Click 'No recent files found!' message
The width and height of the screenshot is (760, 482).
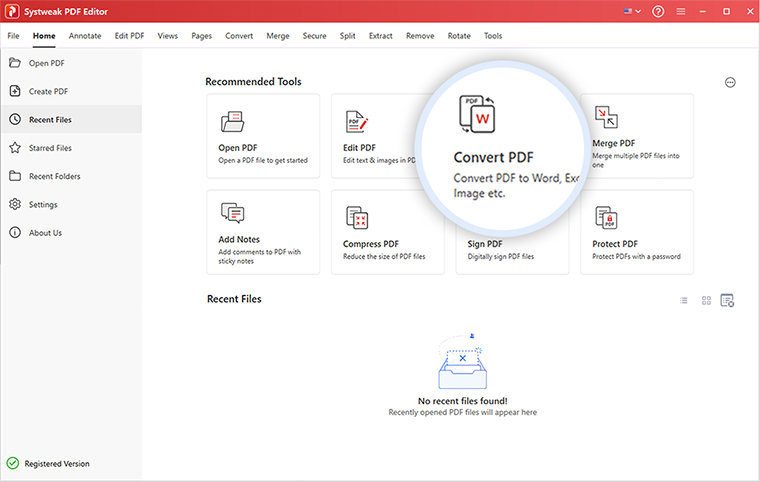pos(463,401)
